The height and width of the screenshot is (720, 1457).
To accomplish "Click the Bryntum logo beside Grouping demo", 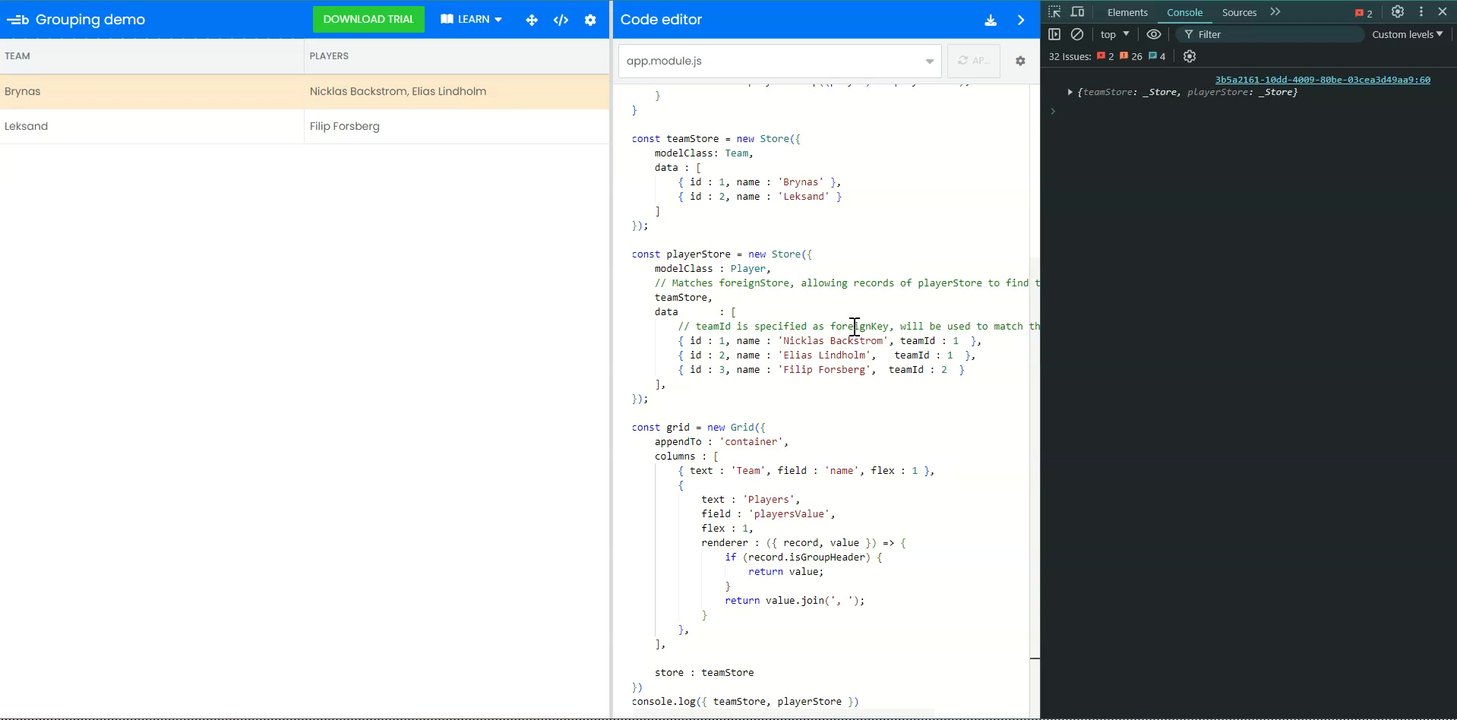I will tap(18, 20).
